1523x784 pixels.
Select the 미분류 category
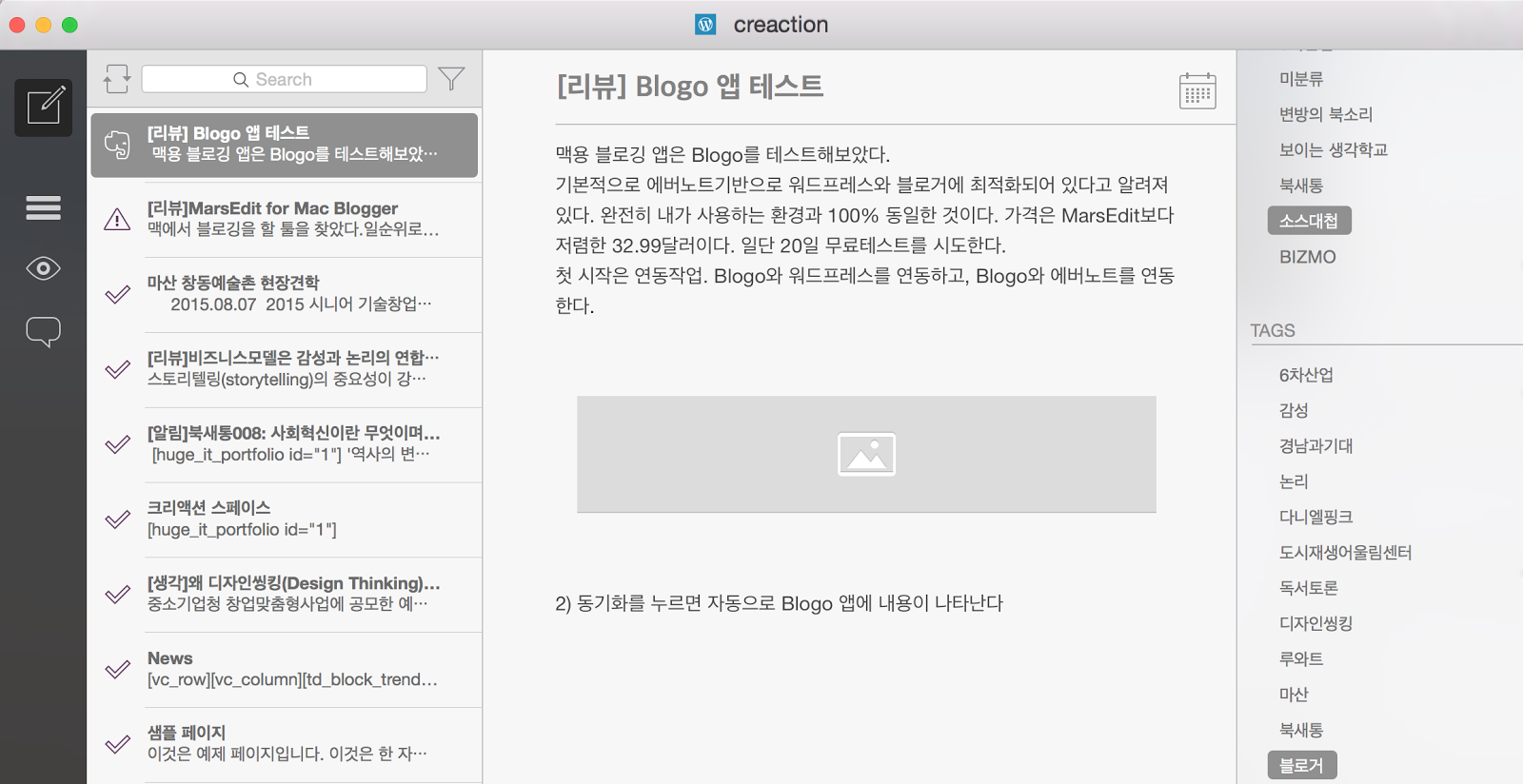point(1301,79)
